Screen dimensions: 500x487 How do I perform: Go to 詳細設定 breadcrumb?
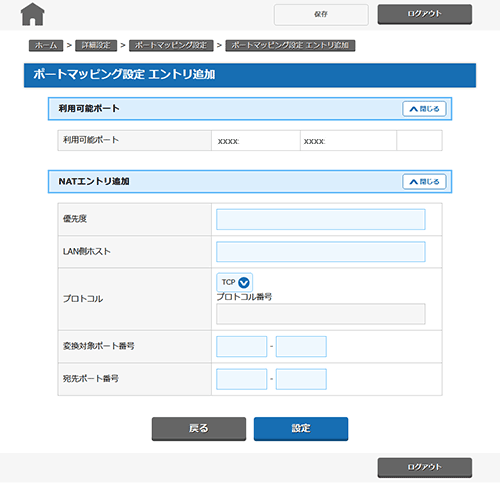point(96,45)
